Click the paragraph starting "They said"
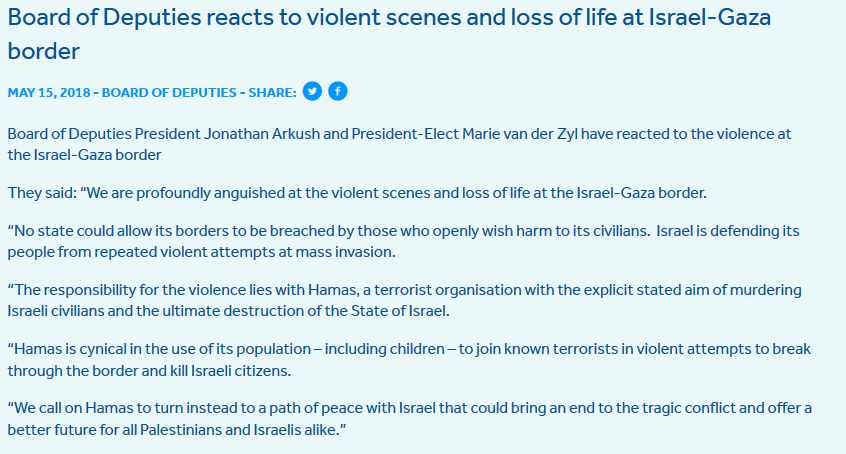This screenshot has height=454, width=846. (357, 193)
